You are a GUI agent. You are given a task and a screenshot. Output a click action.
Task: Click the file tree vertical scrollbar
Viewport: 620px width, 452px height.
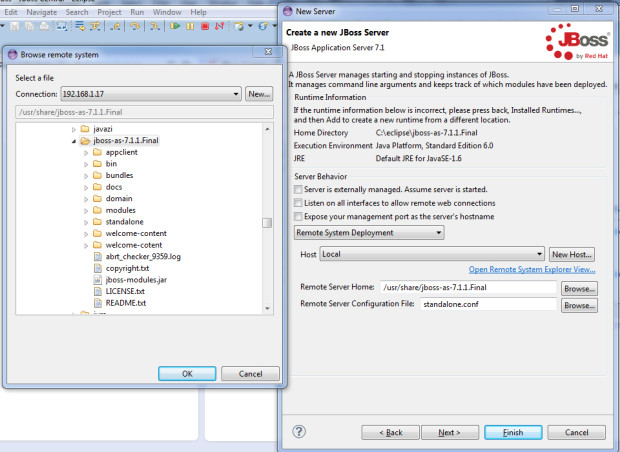(267, 223)
